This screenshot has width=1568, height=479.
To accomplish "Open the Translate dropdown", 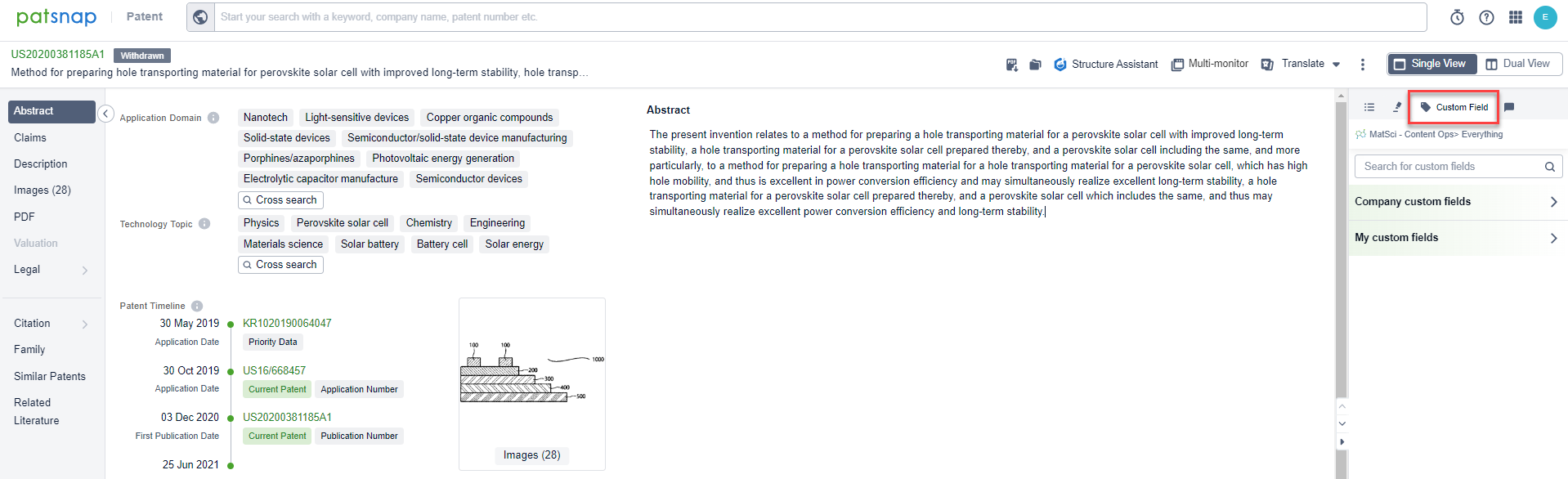I will (1302, 64).
